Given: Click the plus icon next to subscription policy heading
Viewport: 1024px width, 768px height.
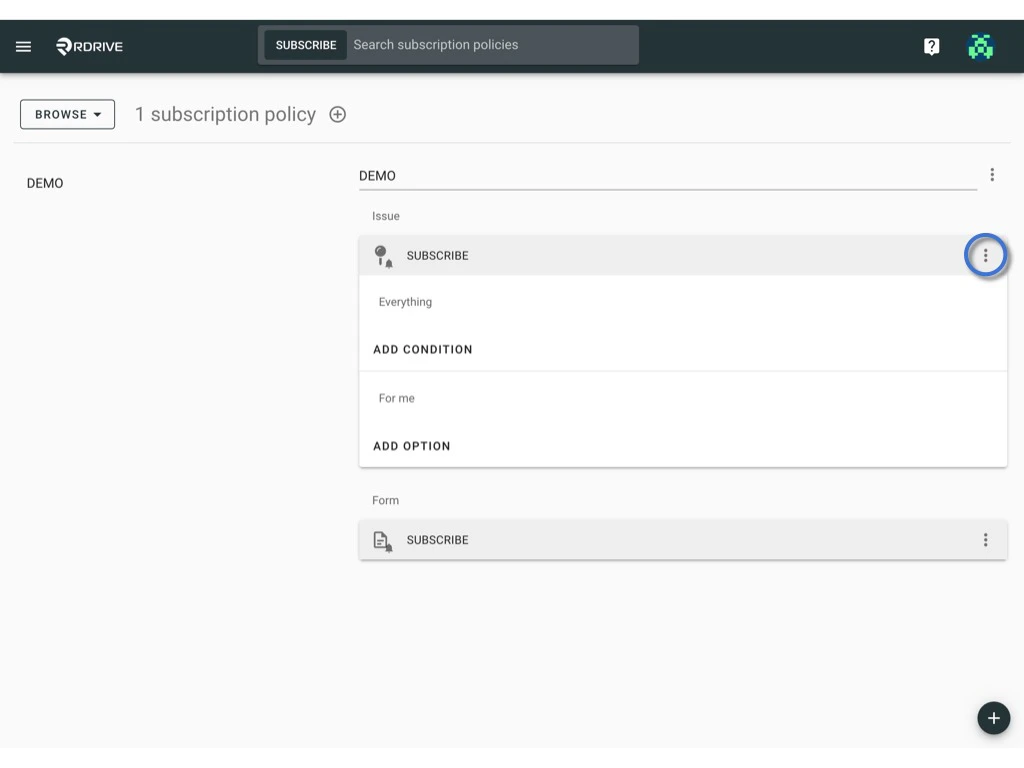Looking at the screenshot, I should click(337, 114).
